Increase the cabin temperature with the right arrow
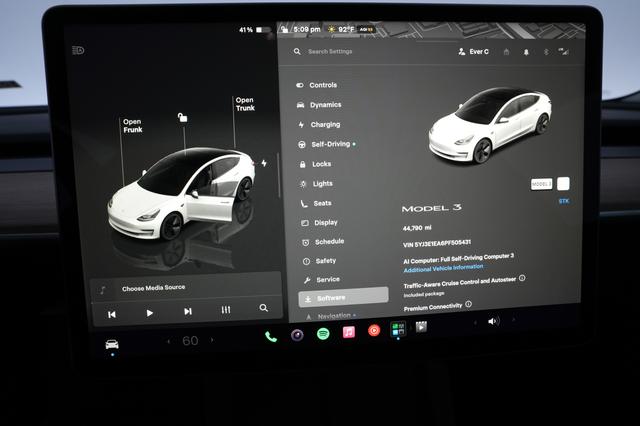This screenshot has height=426, width=640. 212,339
